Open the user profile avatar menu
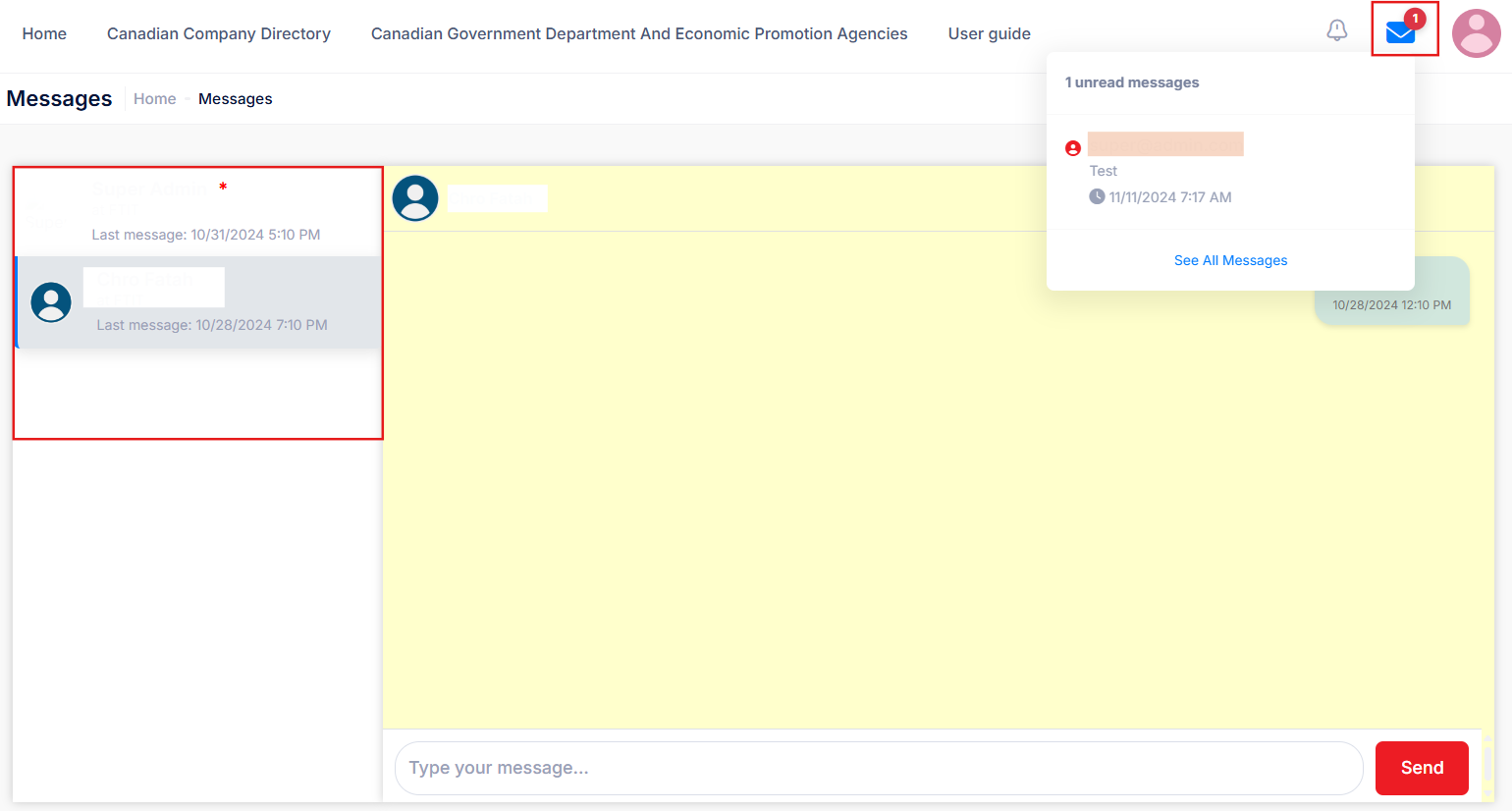The width and height of the screenshot is (1512, 811). [1476, 33]
